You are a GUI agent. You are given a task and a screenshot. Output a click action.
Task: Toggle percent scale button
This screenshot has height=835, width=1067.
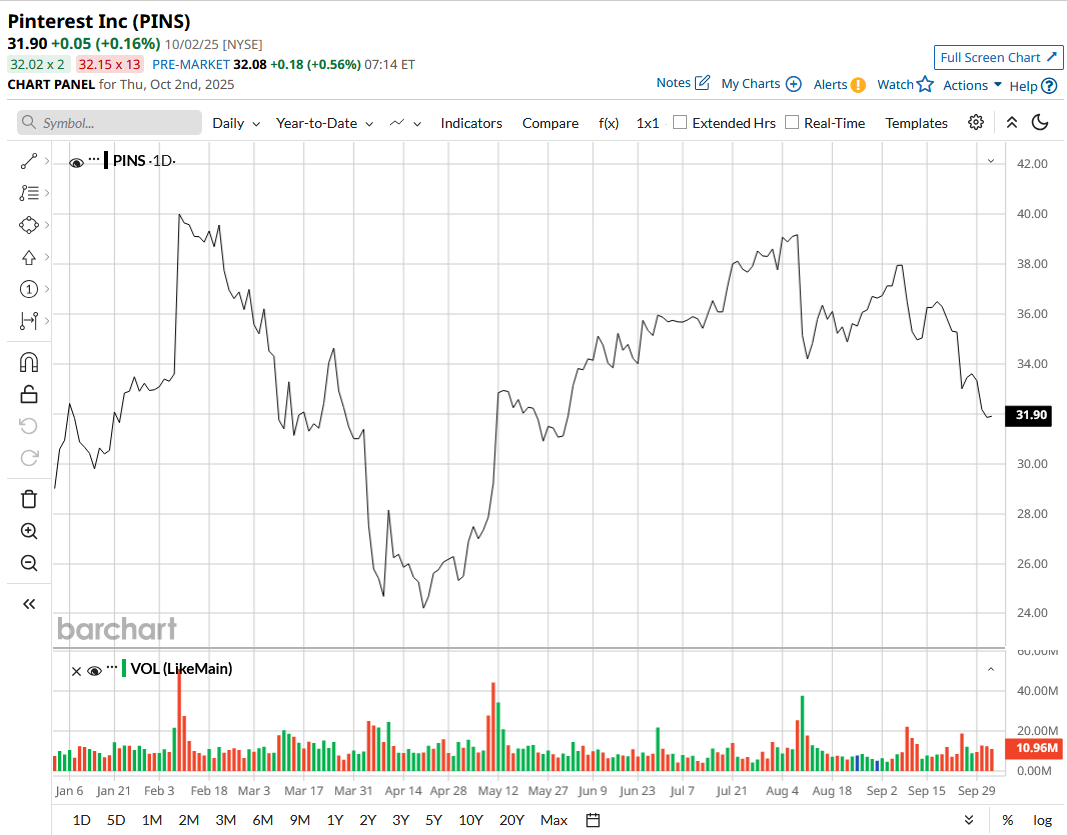(1007, 820)
